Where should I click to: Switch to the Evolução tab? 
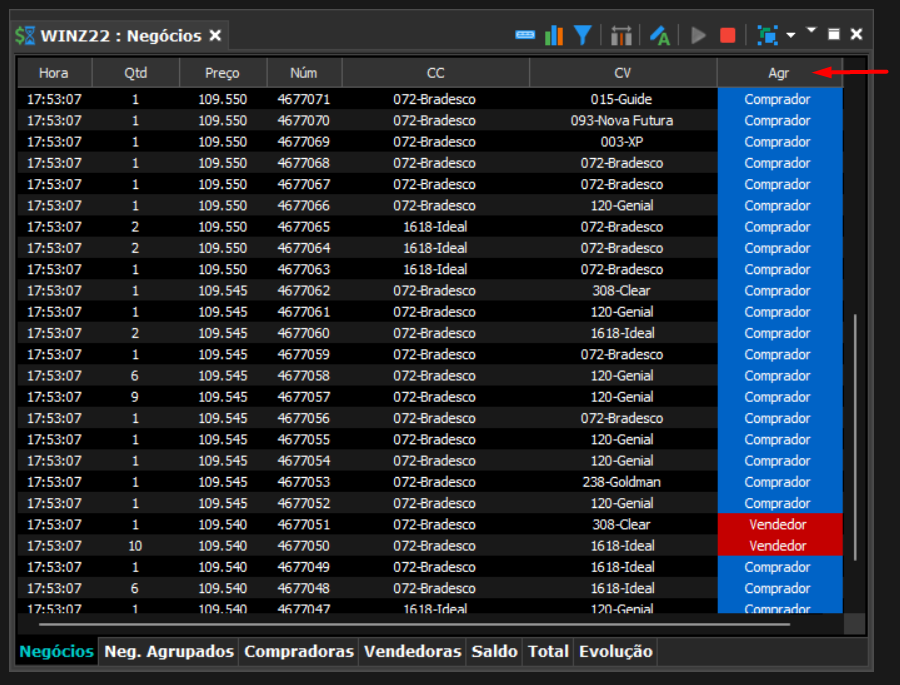(x=615, y=652)
